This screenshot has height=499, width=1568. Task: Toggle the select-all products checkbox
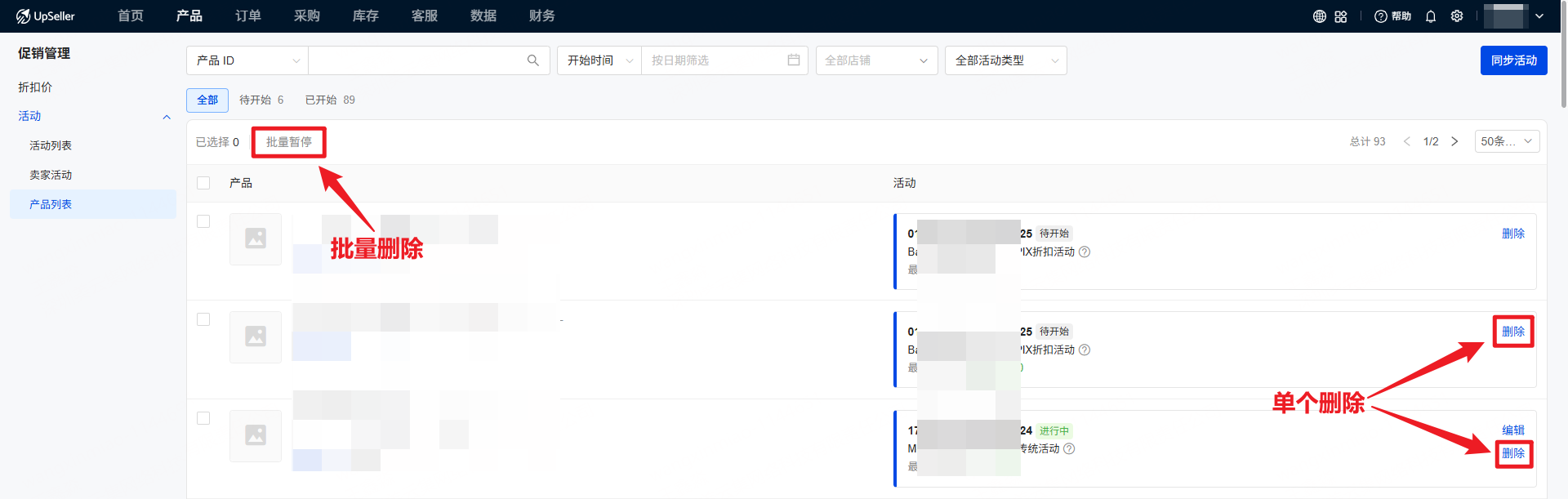[x=203, y=183]
